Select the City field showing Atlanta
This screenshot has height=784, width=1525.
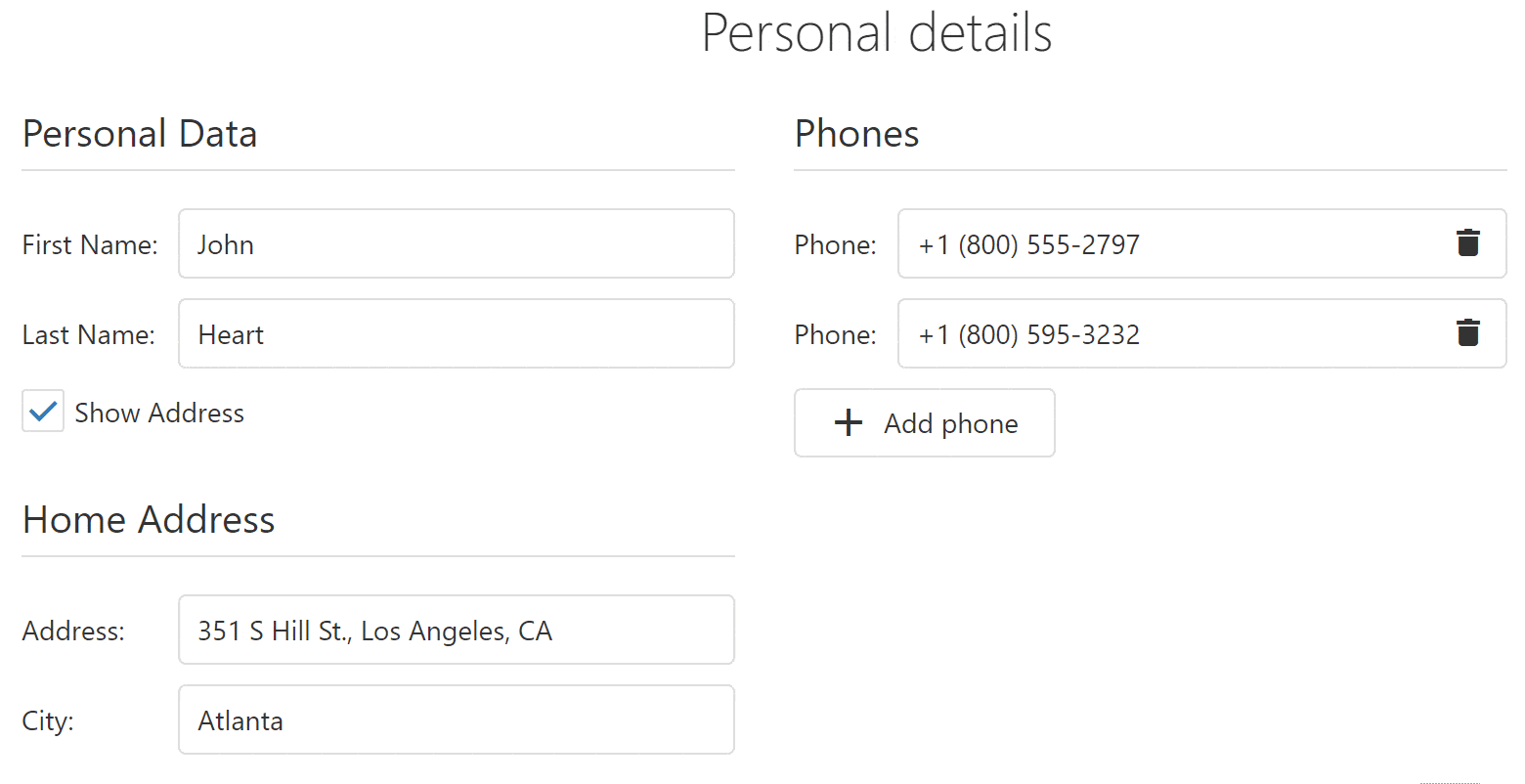(x=456, y=719)
